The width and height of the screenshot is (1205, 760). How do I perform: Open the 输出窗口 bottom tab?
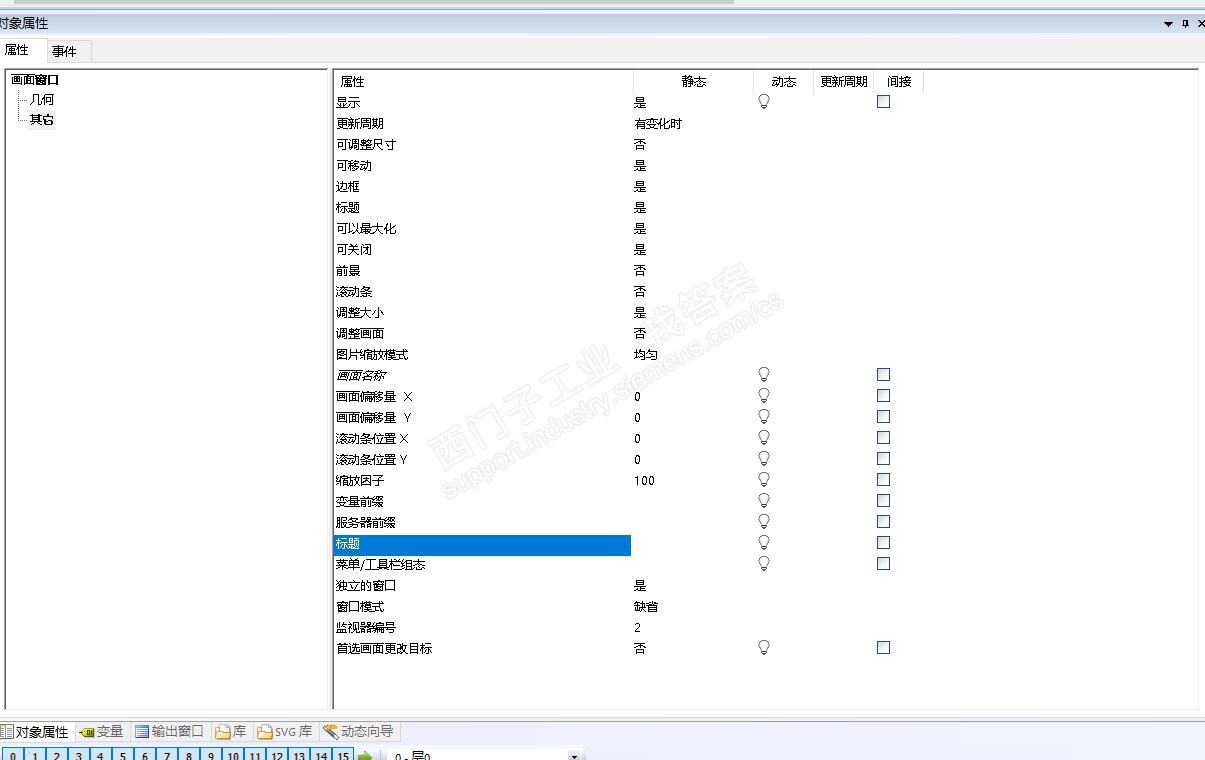[170, 732]
